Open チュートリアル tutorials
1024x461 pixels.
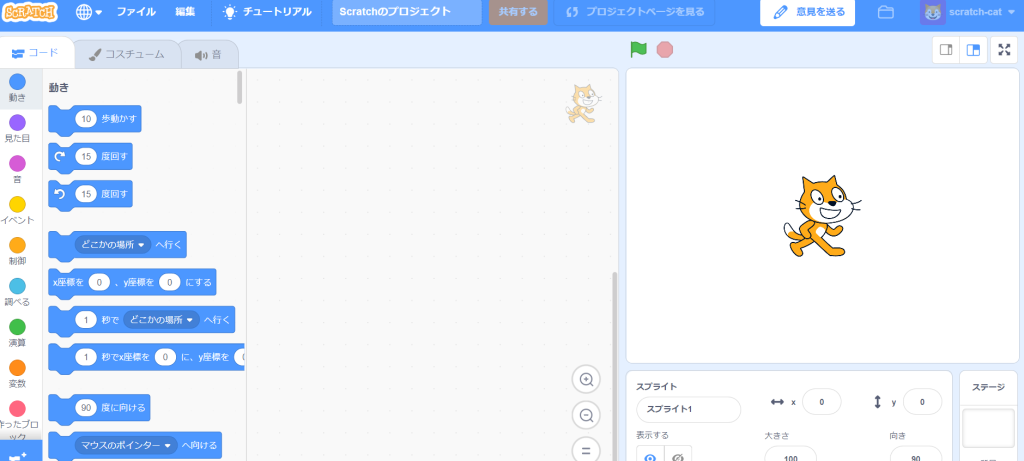pyautogui.click(x=267, y=12)
